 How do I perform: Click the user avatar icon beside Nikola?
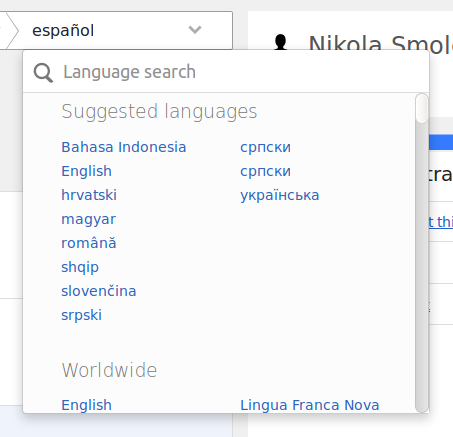281,43
